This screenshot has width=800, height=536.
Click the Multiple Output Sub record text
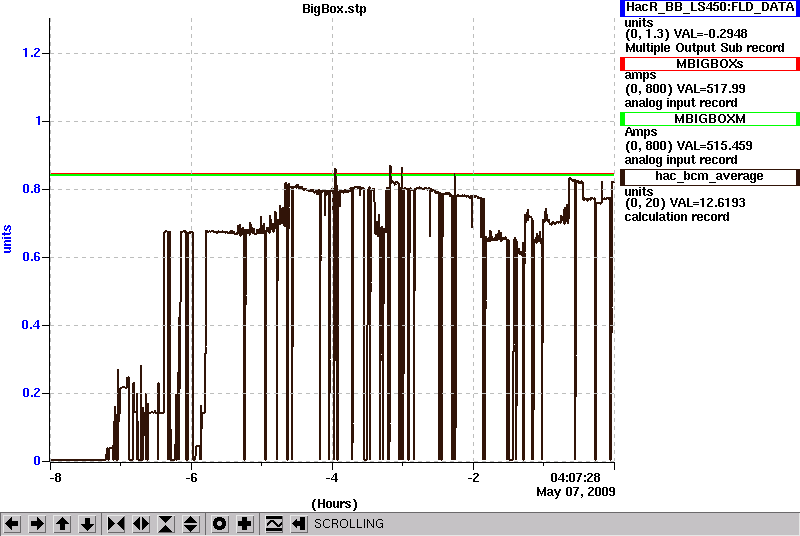[x=705, y=48]
